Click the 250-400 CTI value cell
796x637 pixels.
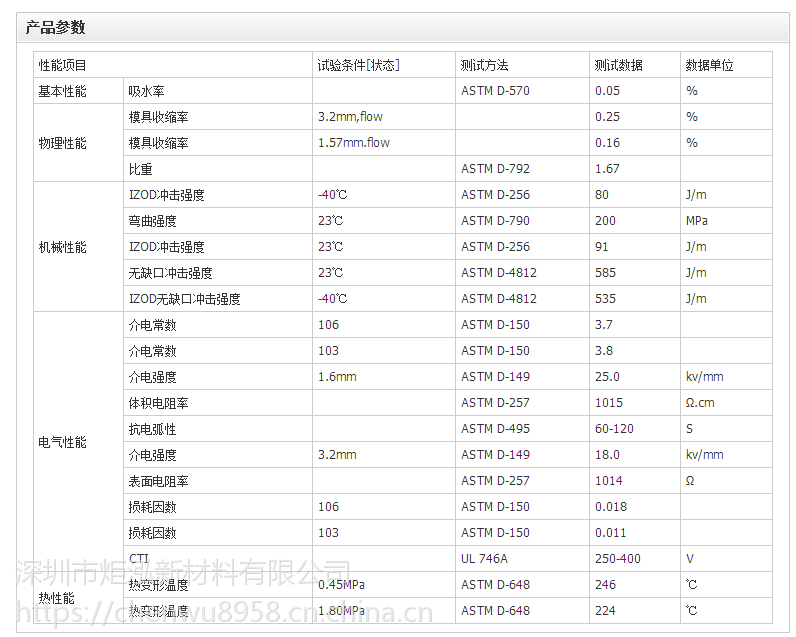tap(617, 559)
